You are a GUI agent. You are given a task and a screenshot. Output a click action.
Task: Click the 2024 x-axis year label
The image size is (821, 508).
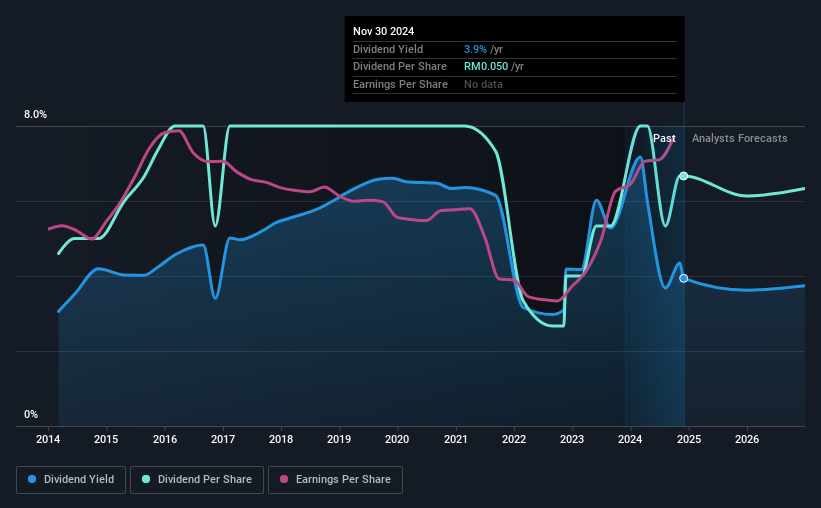pos(630,439)
